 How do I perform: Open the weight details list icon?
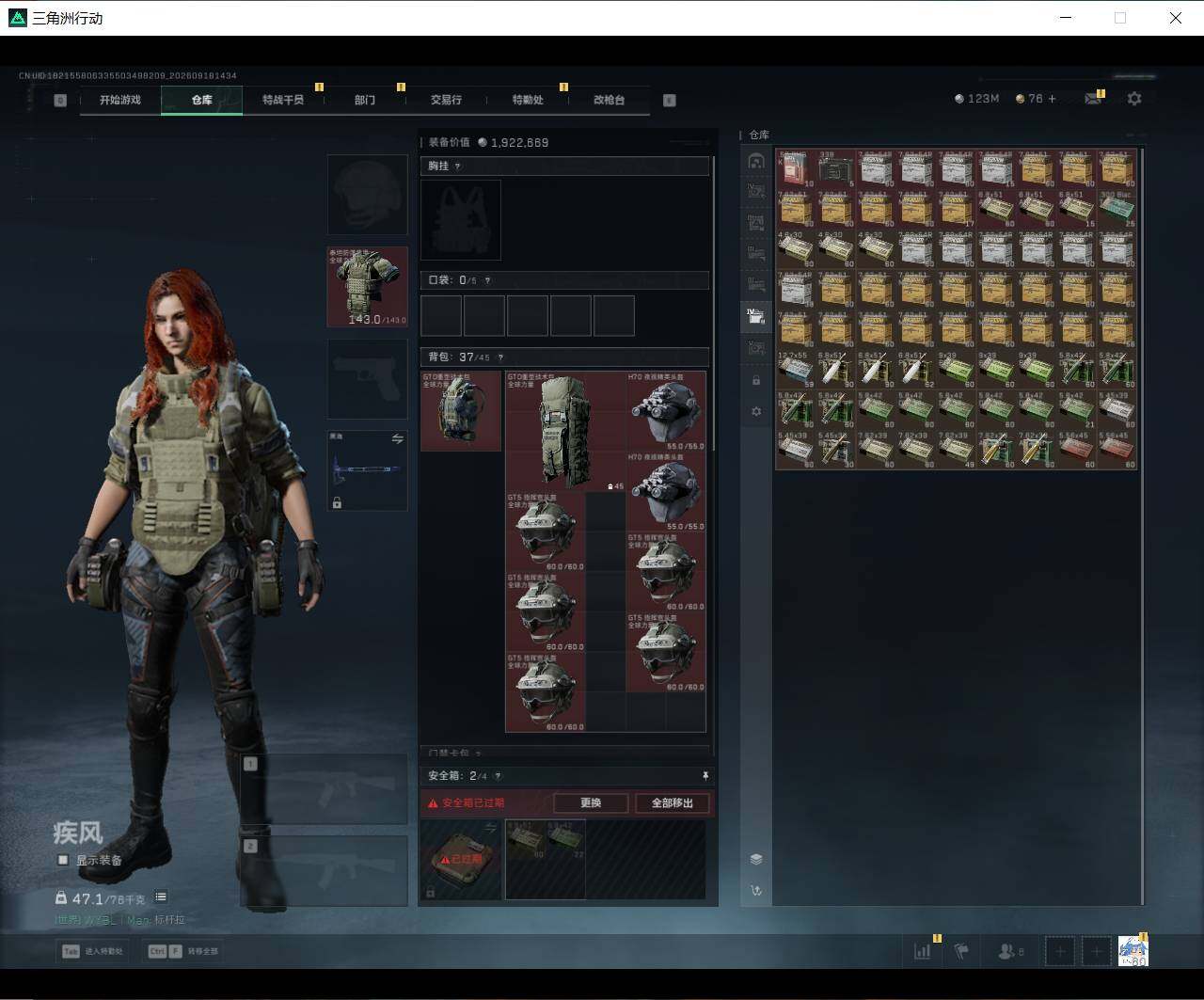(x=161, y=897)
